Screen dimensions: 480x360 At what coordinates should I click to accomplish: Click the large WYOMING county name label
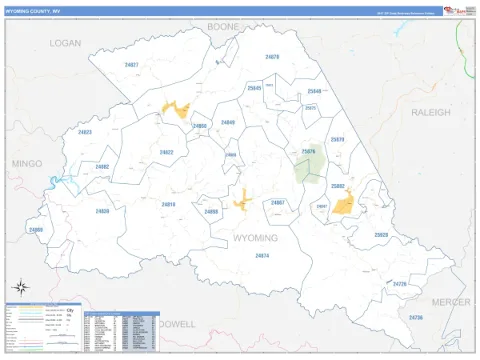(255, 238)
